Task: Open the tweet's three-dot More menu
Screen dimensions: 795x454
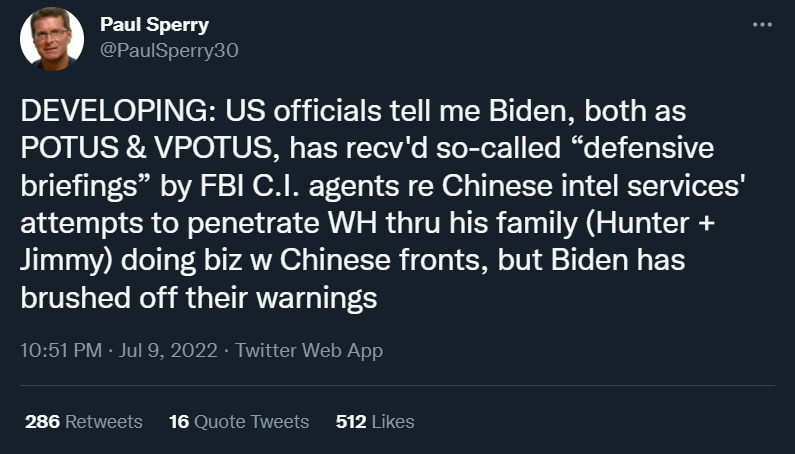Action: 762,25
